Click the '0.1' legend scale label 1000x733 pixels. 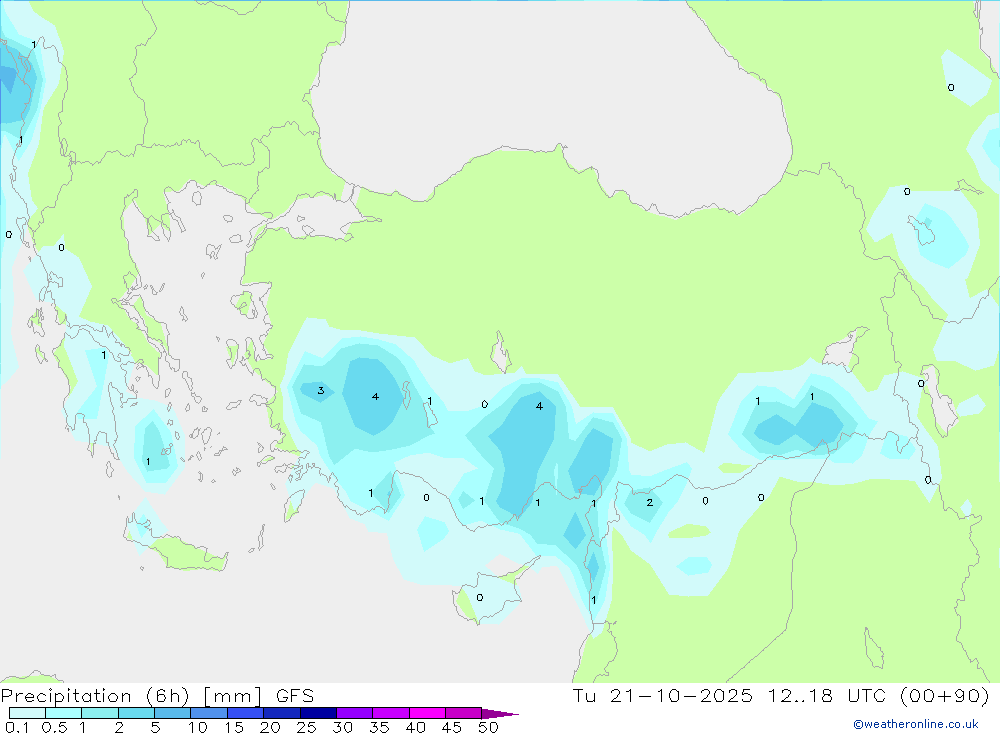click(17, 727)
